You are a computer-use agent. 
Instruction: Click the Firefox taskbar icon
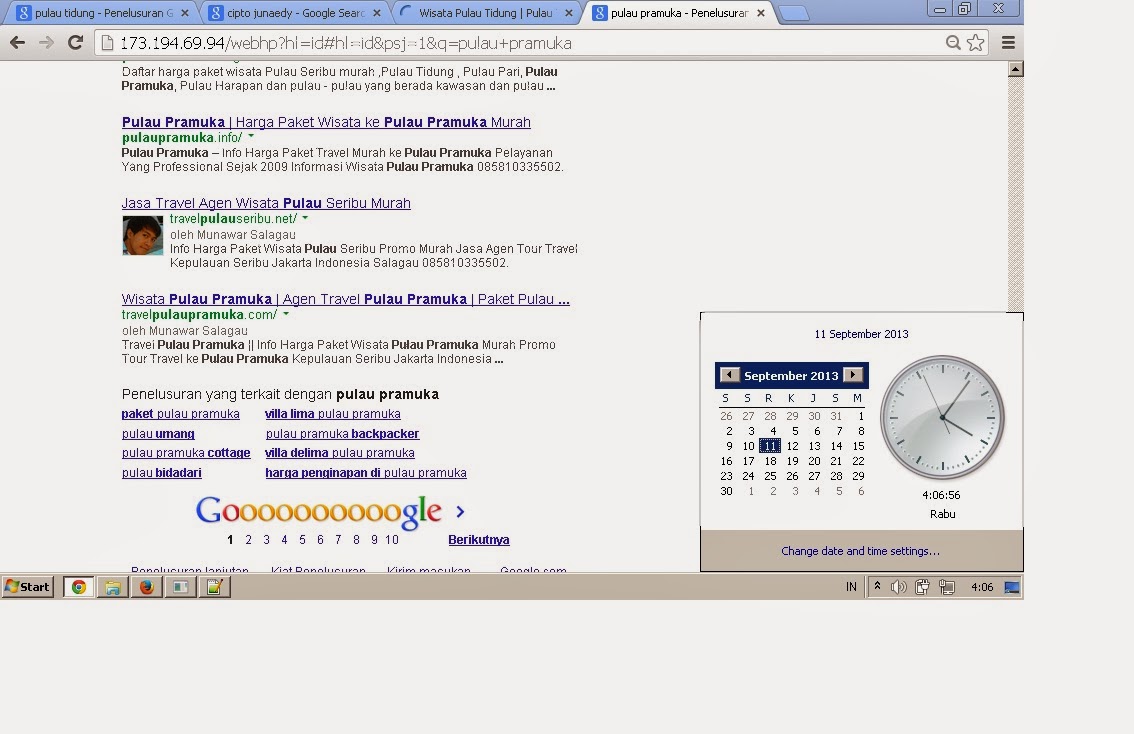[x=147, y=587]
